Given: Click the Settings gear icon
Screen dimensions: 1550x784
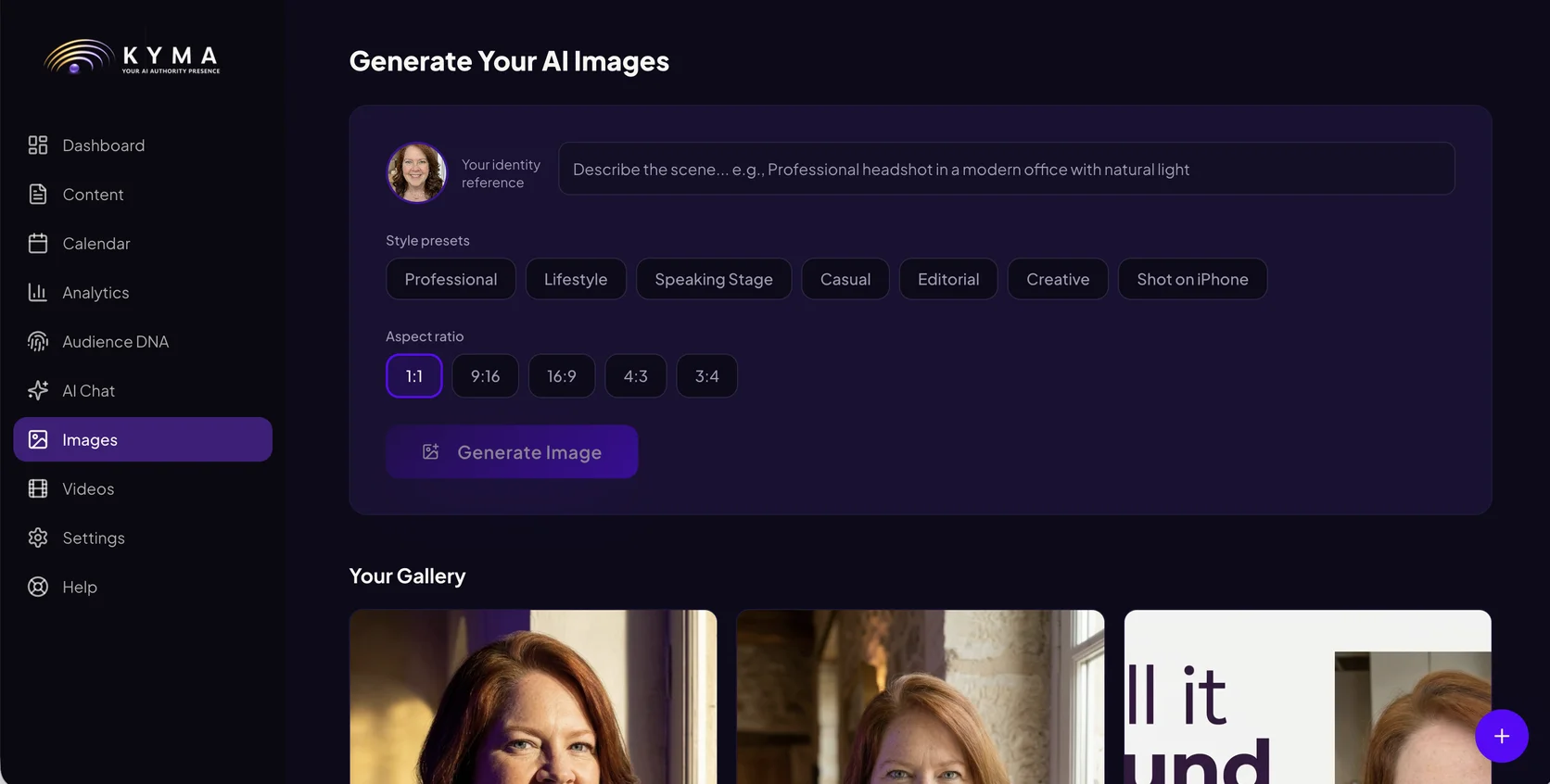Looking at the screenshot, I should pos(38,537).
